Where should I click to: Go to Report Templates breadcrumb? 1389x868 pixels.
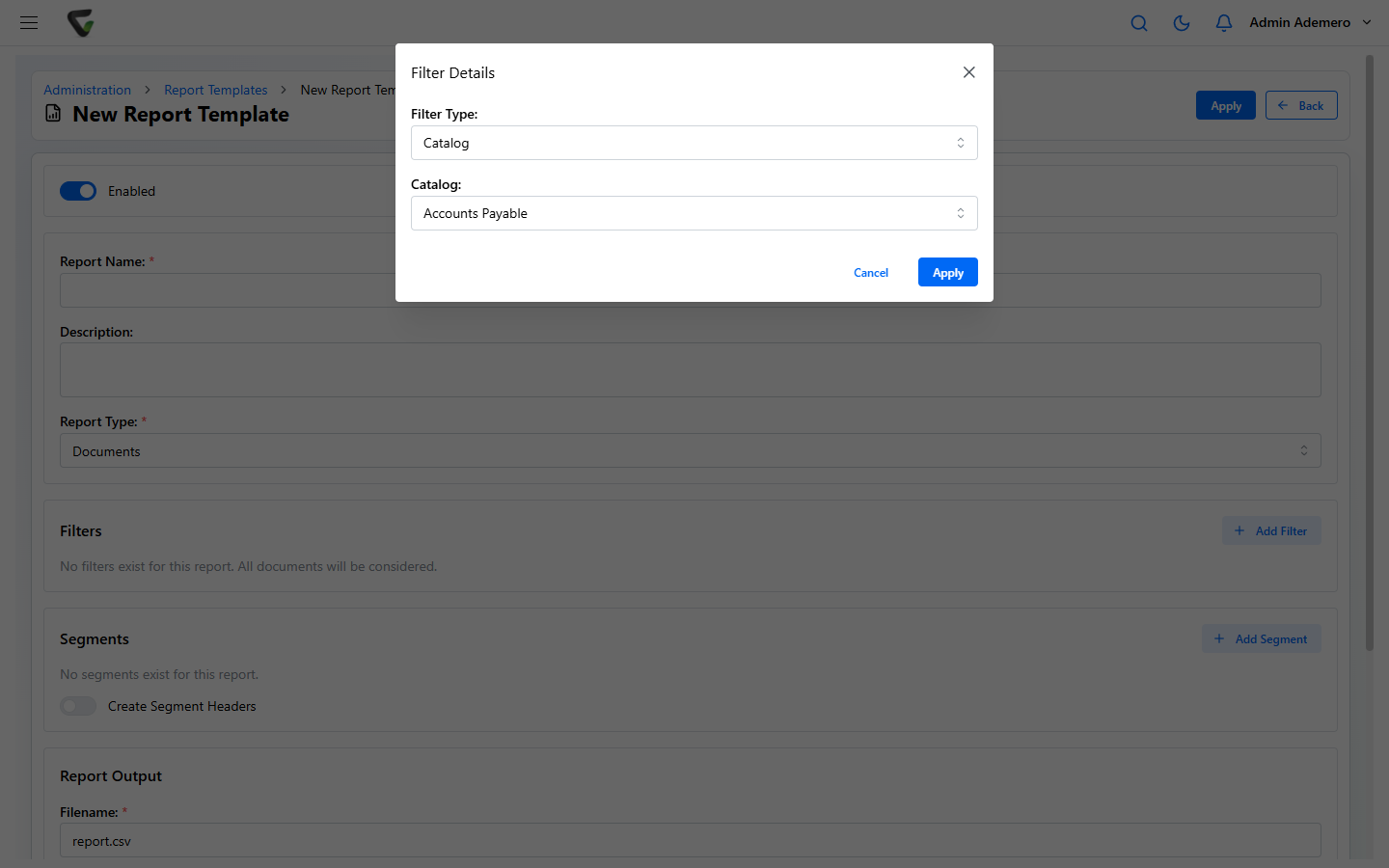(216, 90)
